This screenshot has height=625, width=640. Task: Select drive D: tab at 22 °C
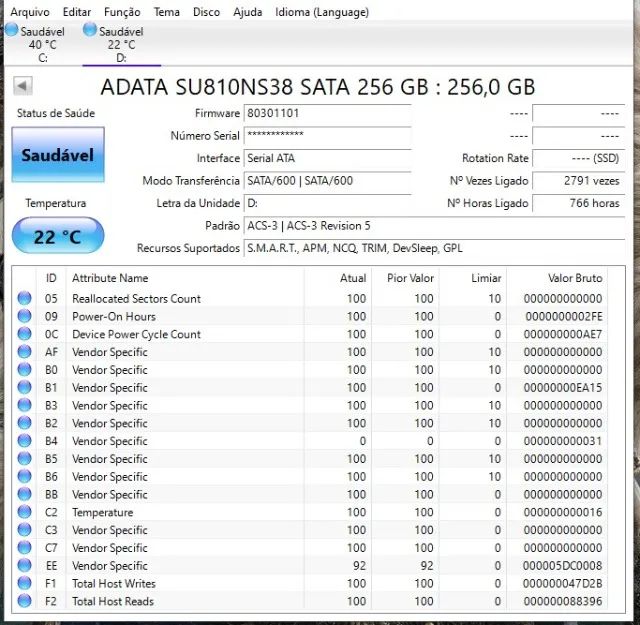[x=122, y=44]
